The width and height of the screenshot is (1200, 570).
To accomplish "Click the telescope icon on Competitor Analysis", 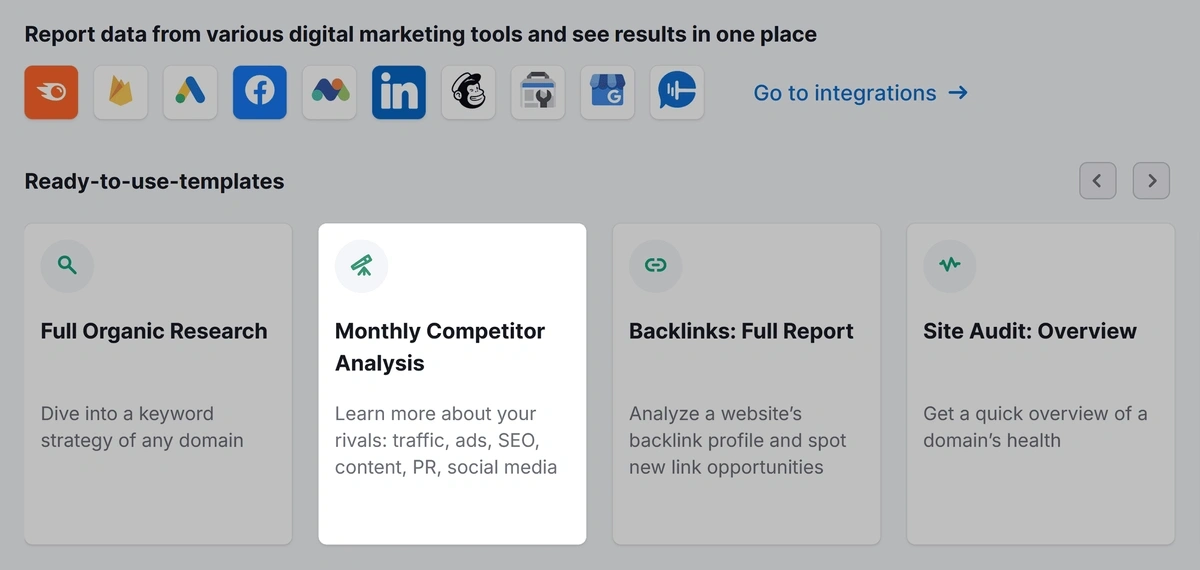I will [x=361, y=266].
